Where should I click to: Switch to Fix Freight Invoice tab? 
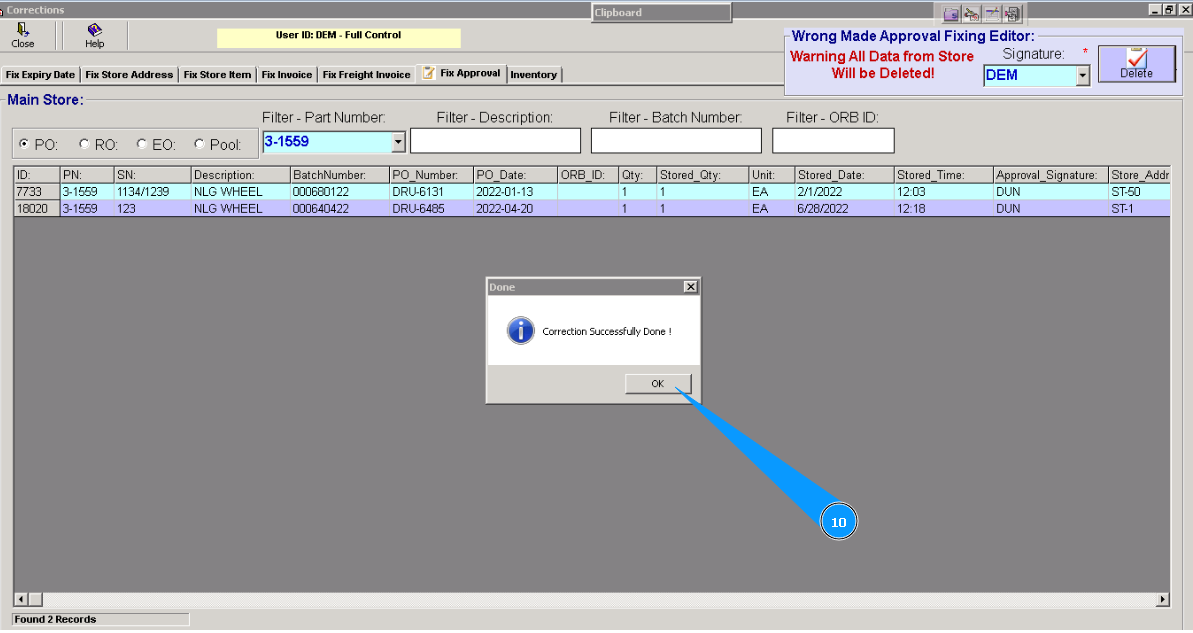click(x=366, y=75)
